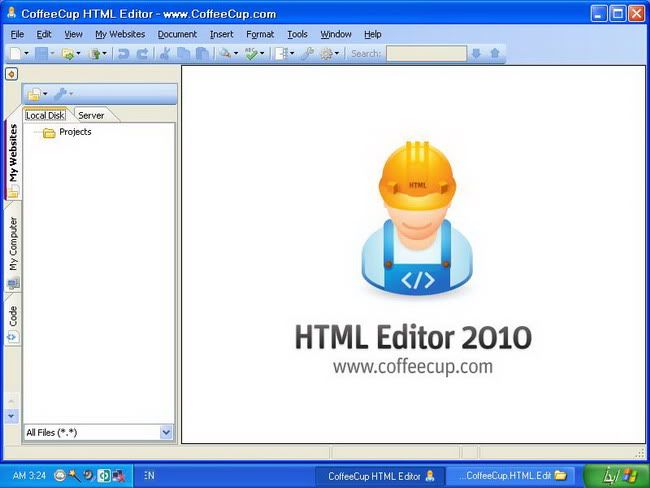
Task: Click the Open file folder icon
Action: click(68, 53)
